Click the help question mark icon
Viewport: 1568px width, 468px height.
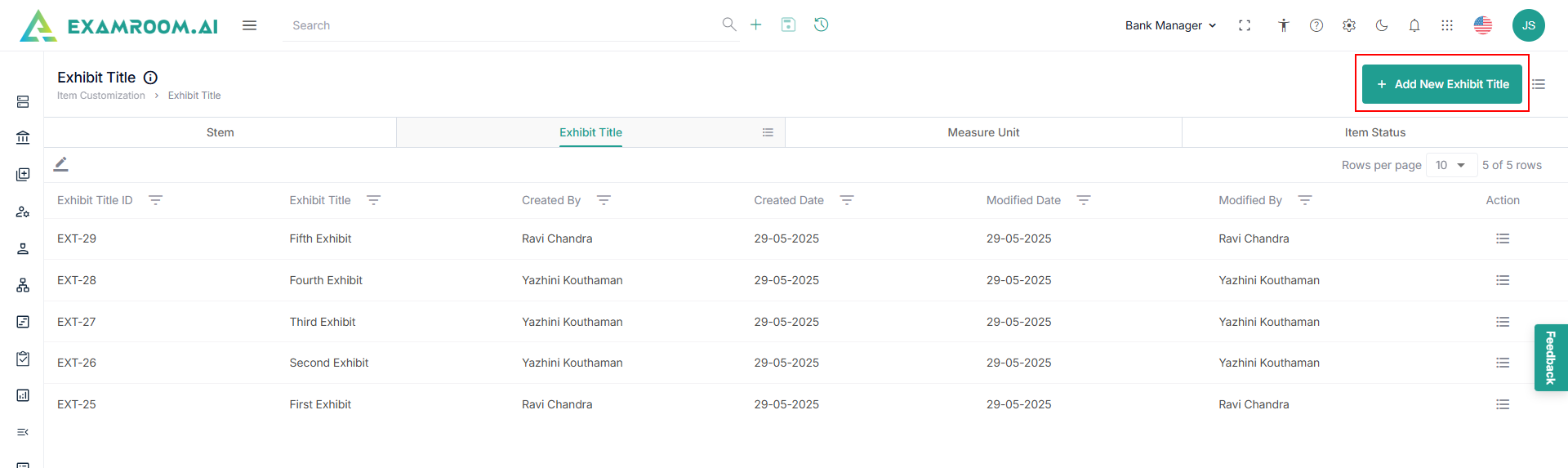[x=1316, y=25]
